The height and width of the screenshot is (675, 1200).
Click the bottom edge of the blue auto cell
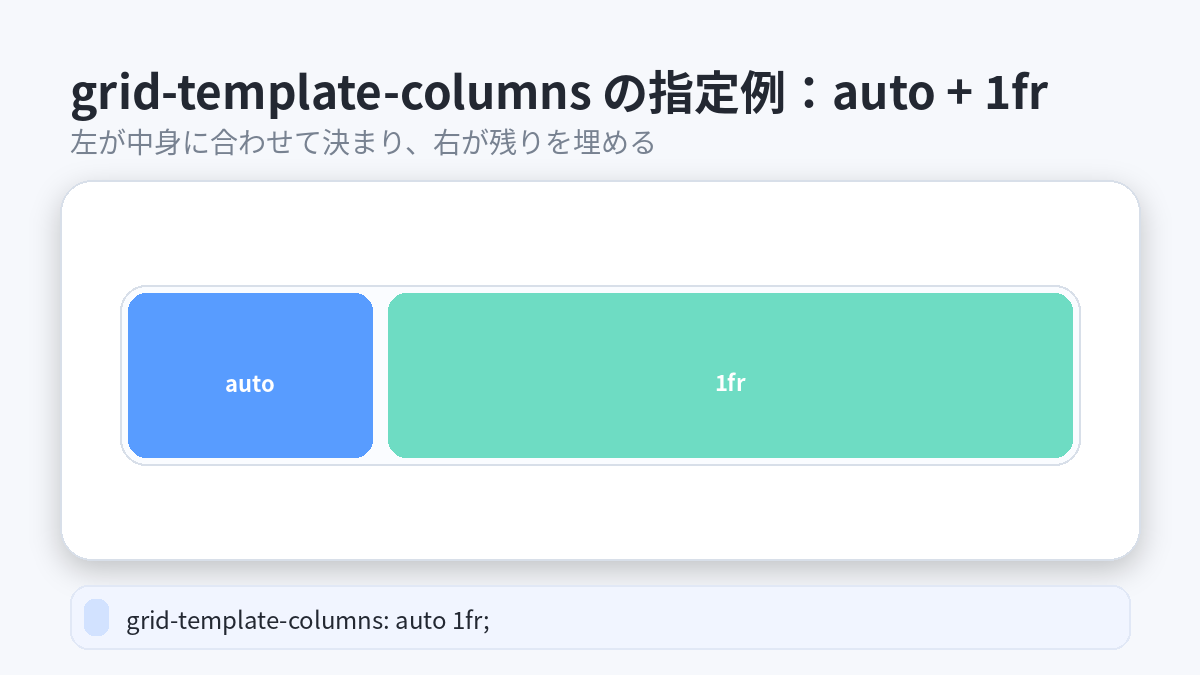coord(250,455)
